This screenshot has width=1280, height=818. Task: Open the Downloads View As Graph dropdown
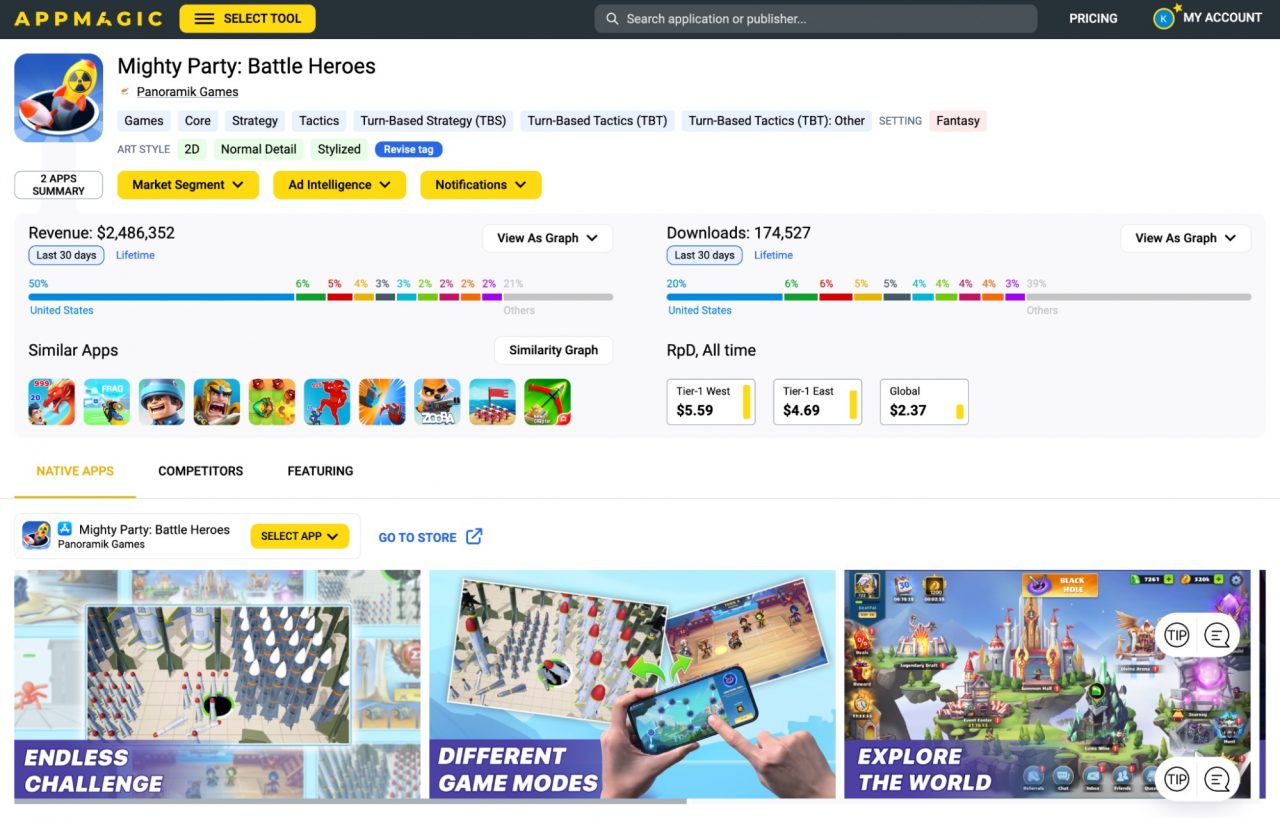tap(1185, 238)
